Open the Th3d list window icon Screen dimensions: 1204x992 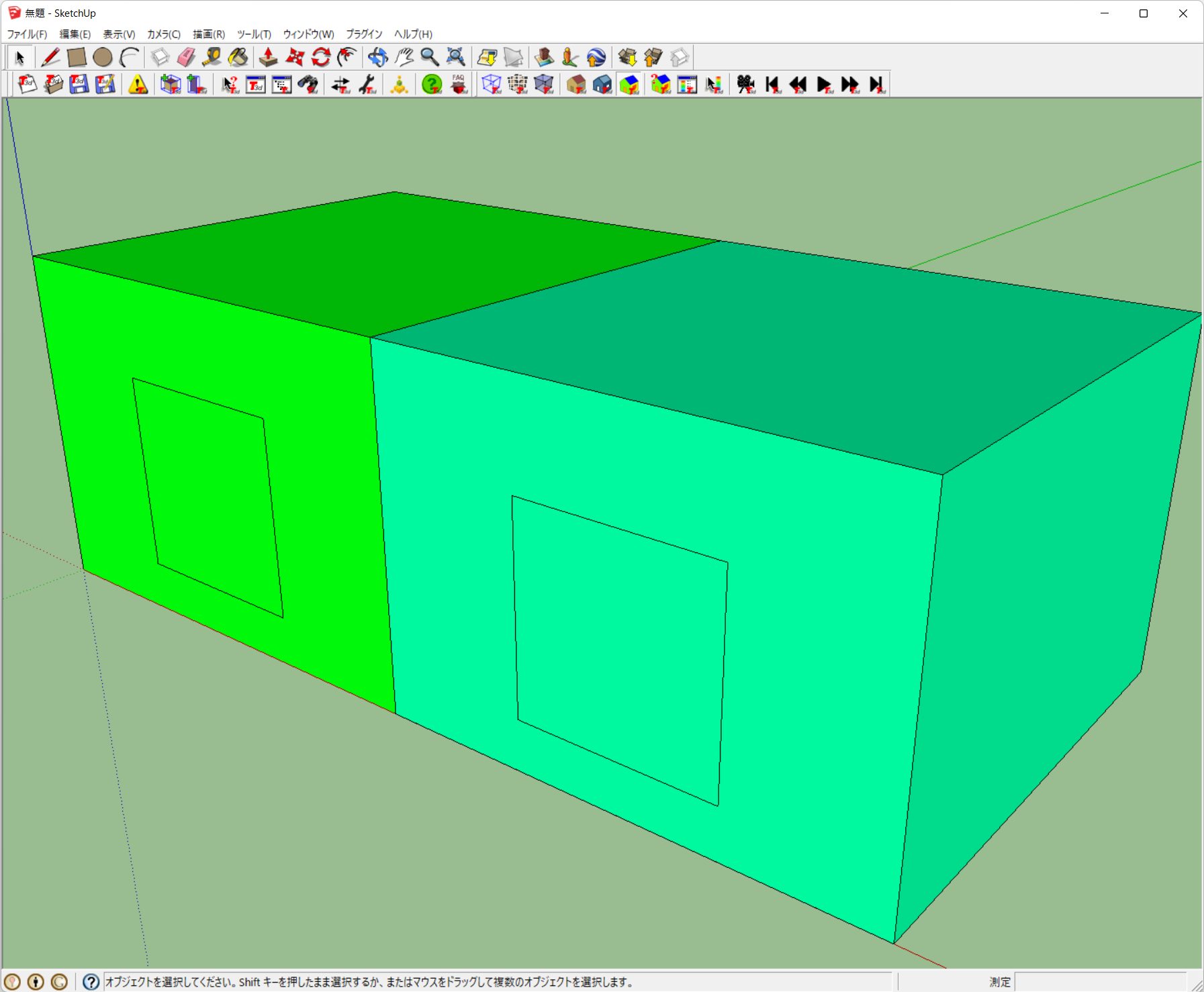coord(282,85)
